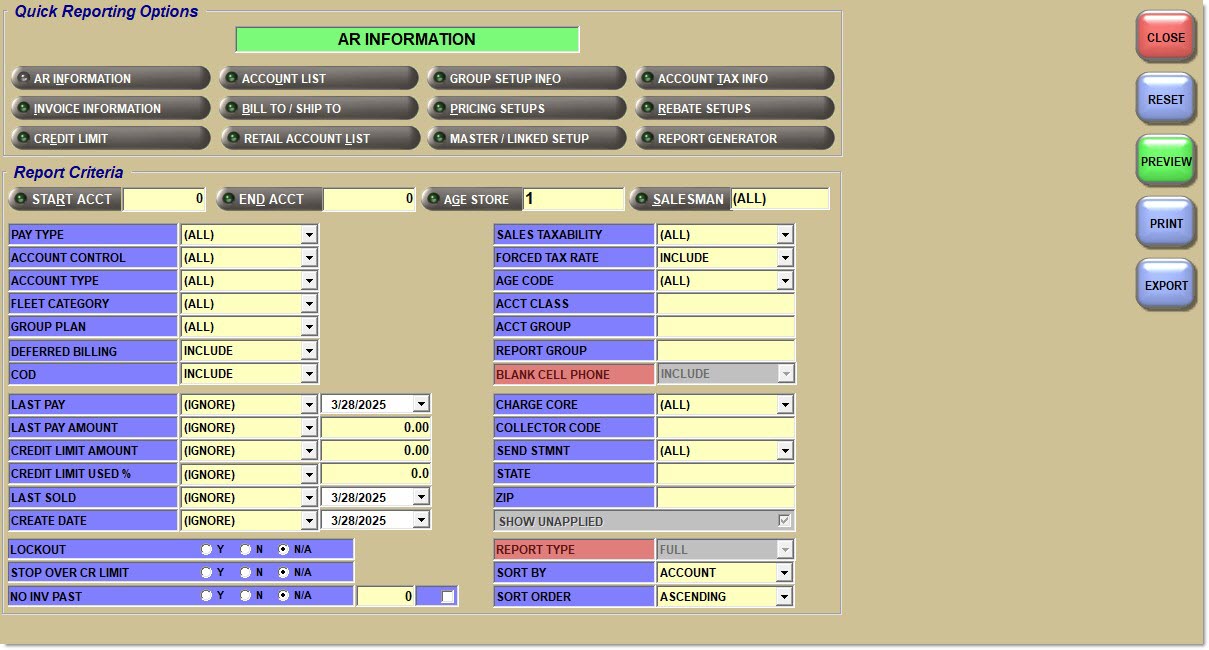Open the Last Sold date picker
The width and height of the screenshot is (1209, 650).
(421, 498)
